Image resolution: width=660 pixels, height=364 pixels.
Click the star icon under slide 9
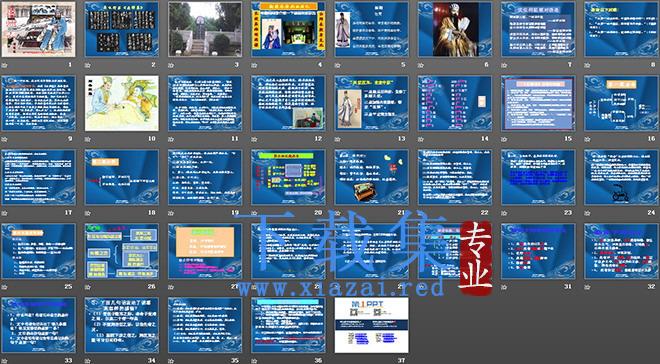tap(4, 139)
